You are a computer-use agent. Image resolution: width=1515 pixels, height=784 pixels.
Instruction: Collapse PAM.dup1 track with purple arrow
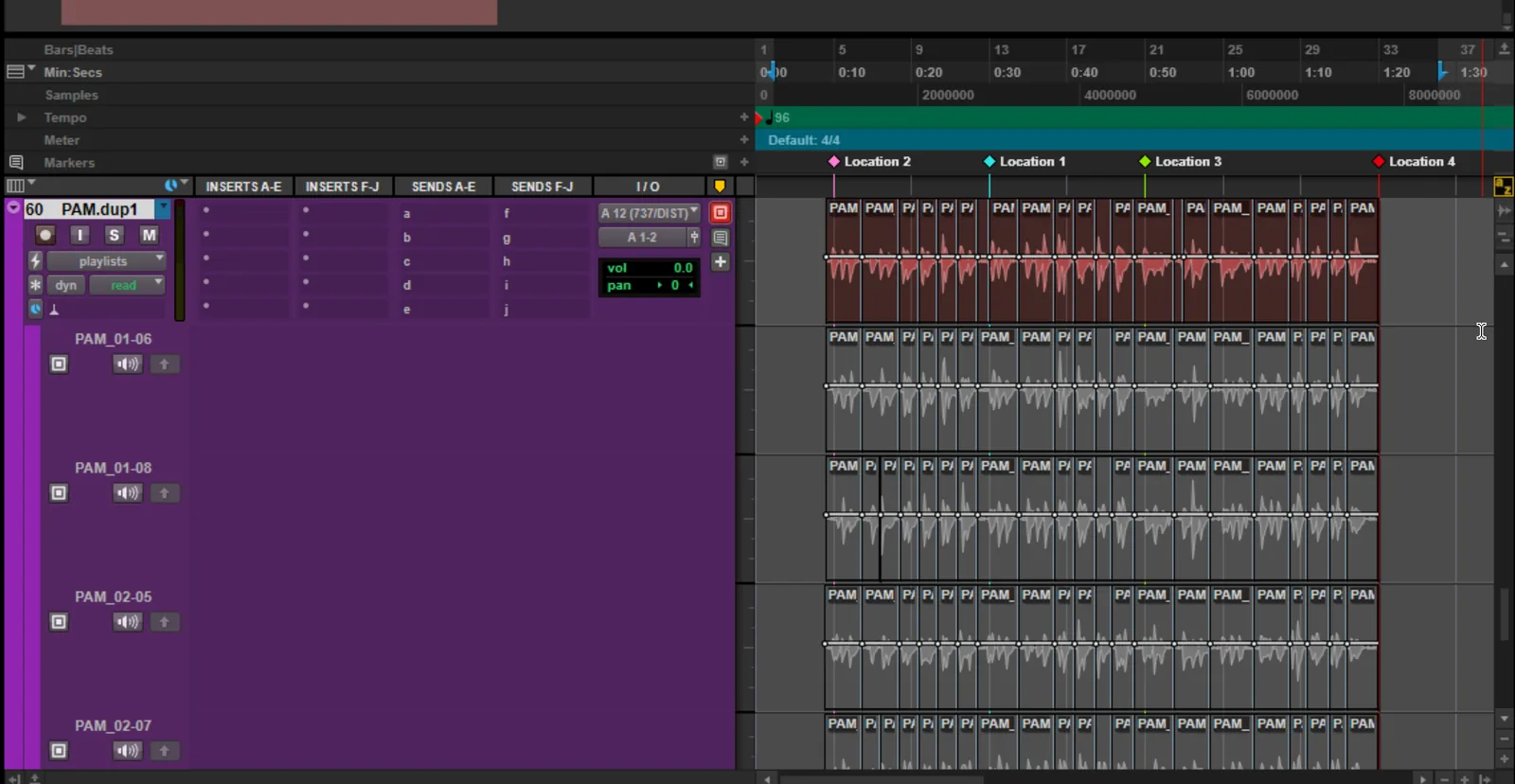[x=13, y=207]
